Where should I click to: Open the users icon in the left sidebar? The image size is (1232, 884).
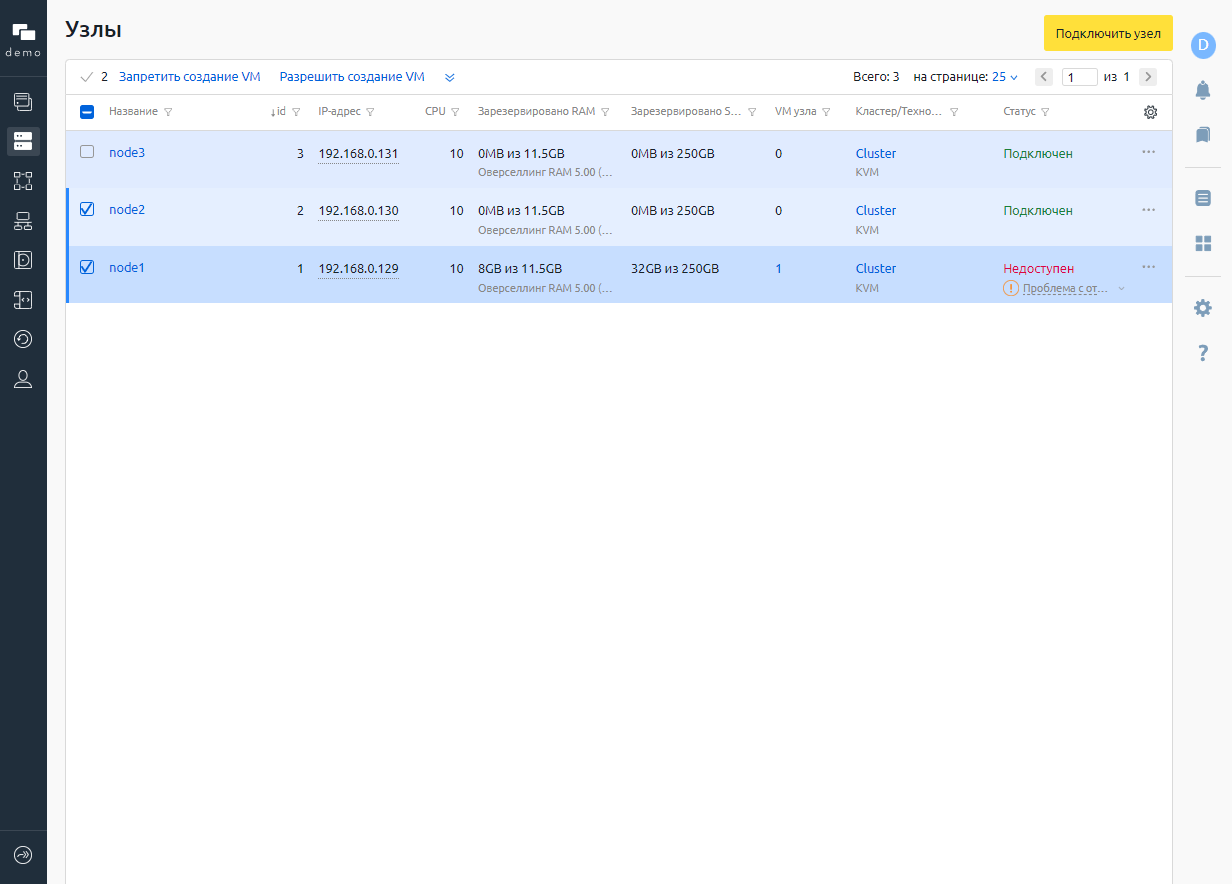tap(23, 379)
